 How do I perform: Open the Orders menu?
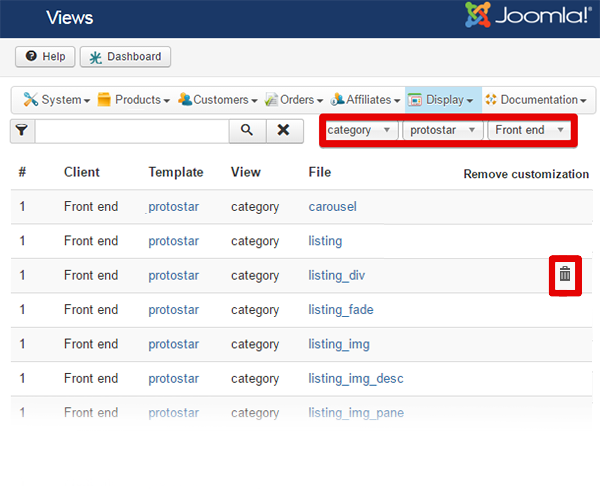coord(294,100)
